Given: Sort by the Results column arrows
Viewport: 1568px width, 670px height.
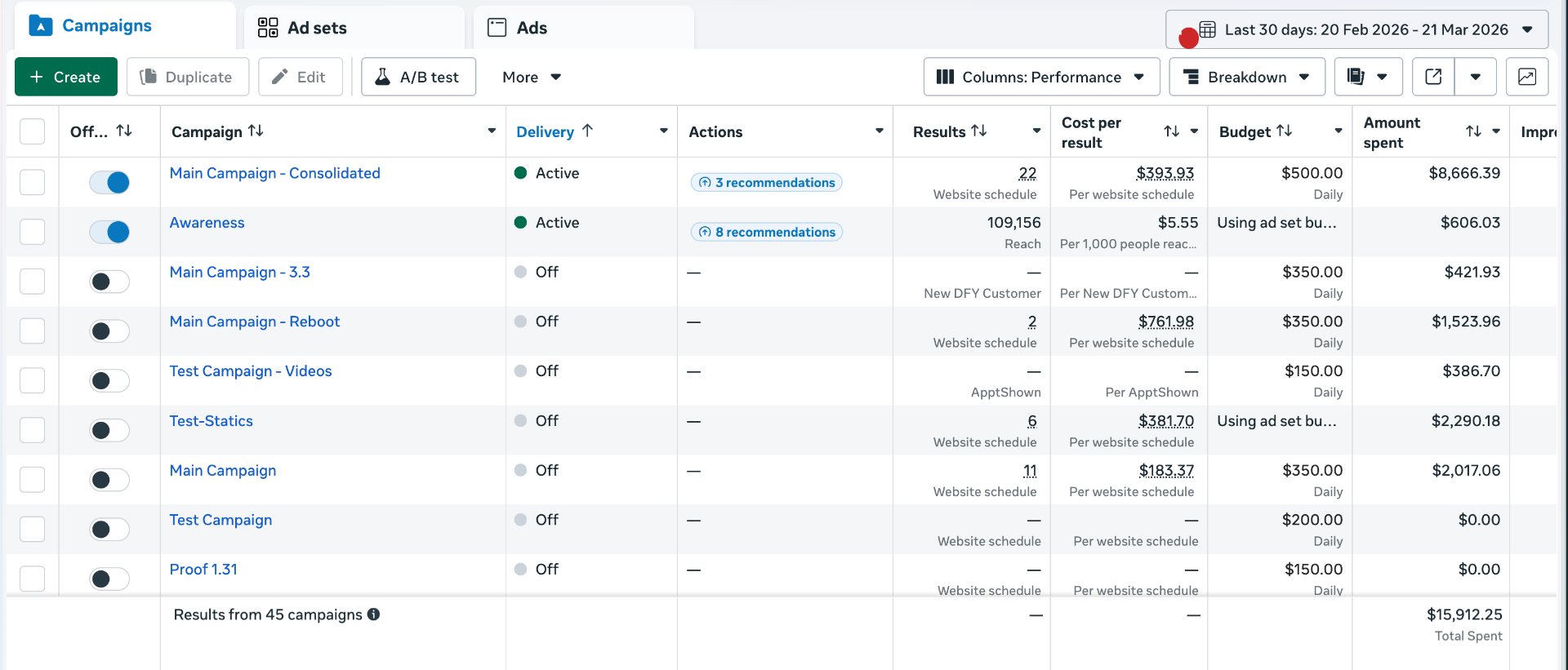Looking at the screenshot, I should click(x=979, y=131).
